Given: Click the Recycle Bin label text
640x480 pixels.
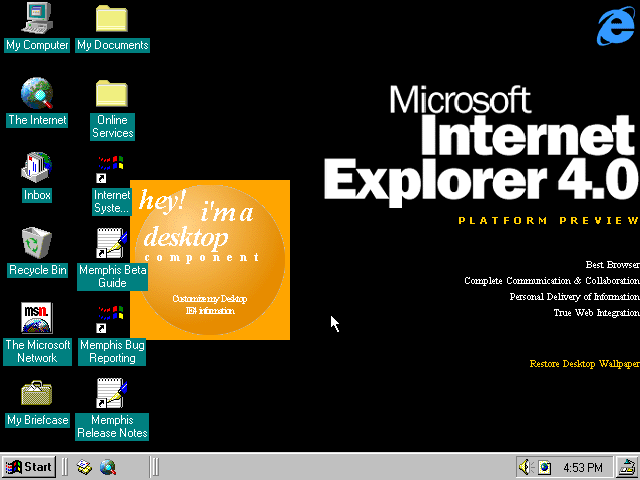Looking at the screenshot, I should click(x=38, y=270).
